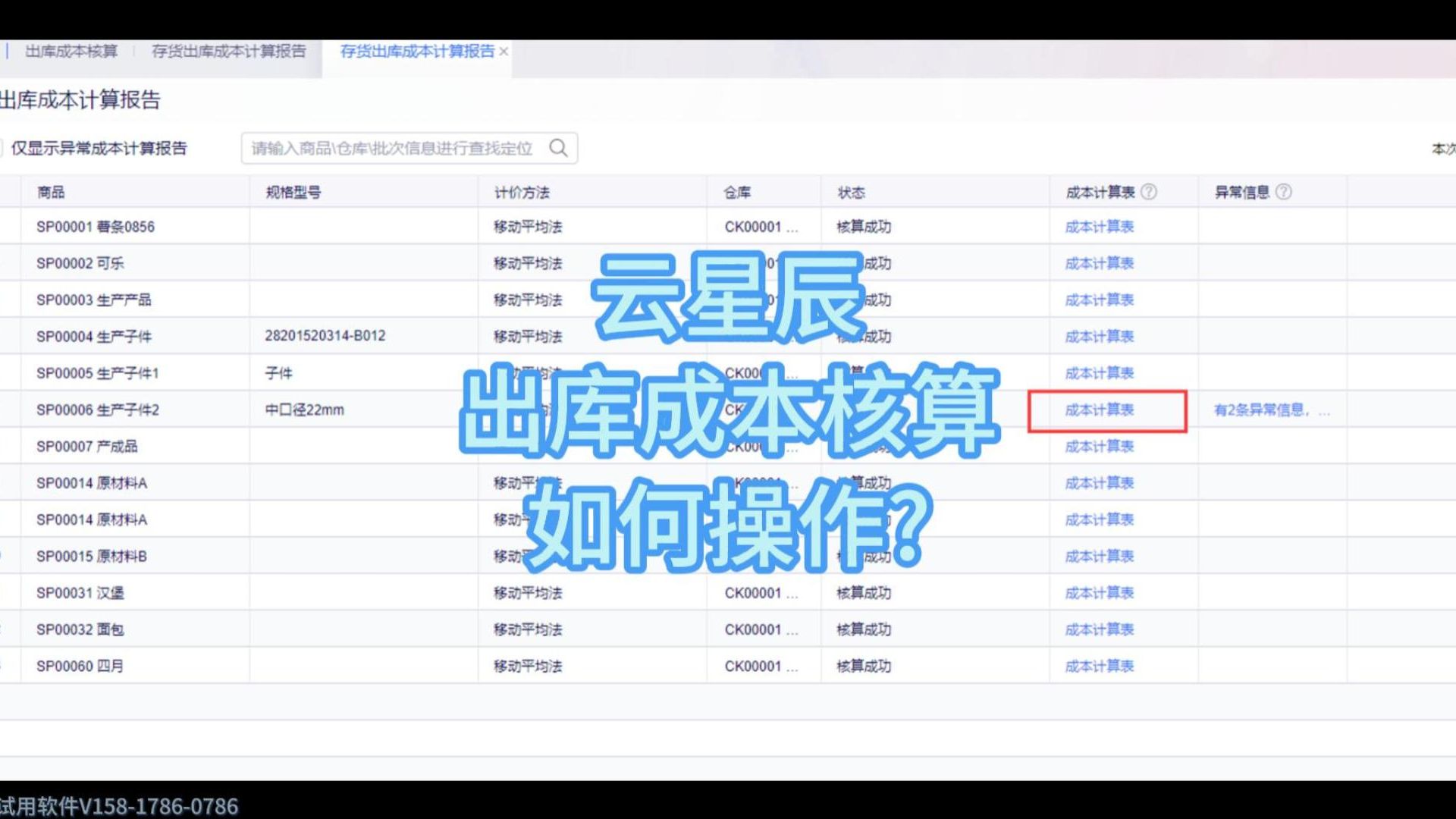The height and width of the screenshot is (819, 1456).
Task: Click the search magnifier icon
Action: (x=558, y=148)
